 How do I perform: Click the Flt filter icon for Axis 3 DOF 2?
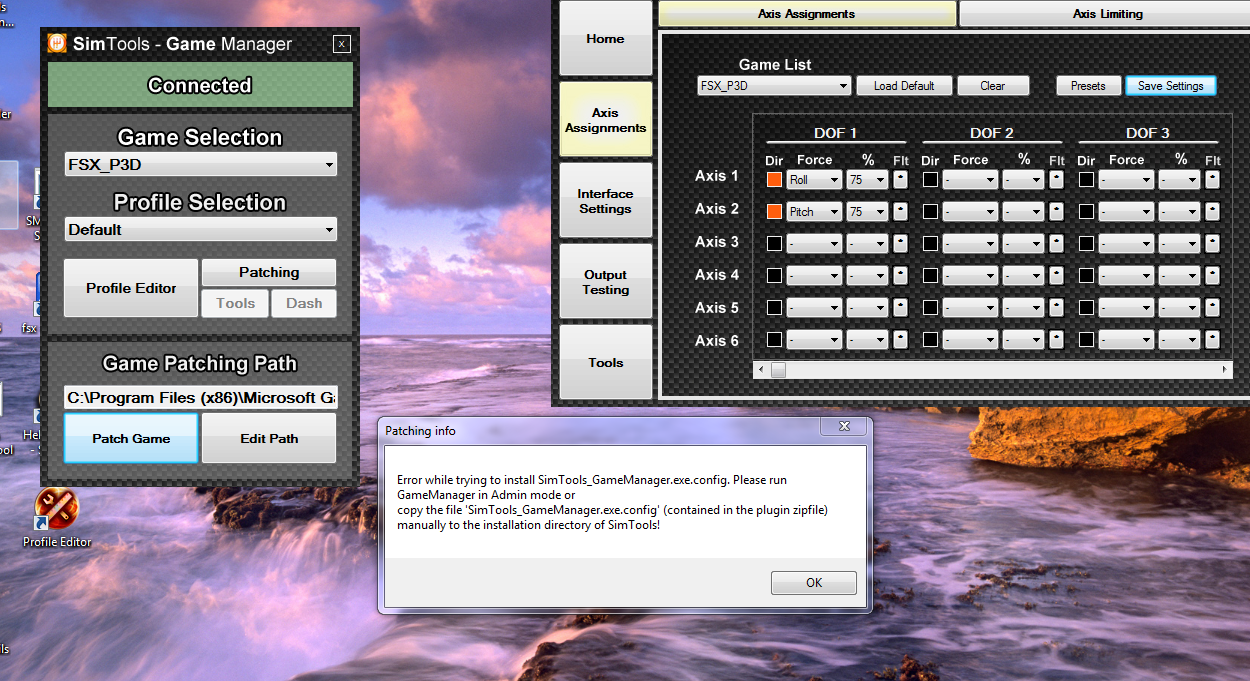[1056, 243]
